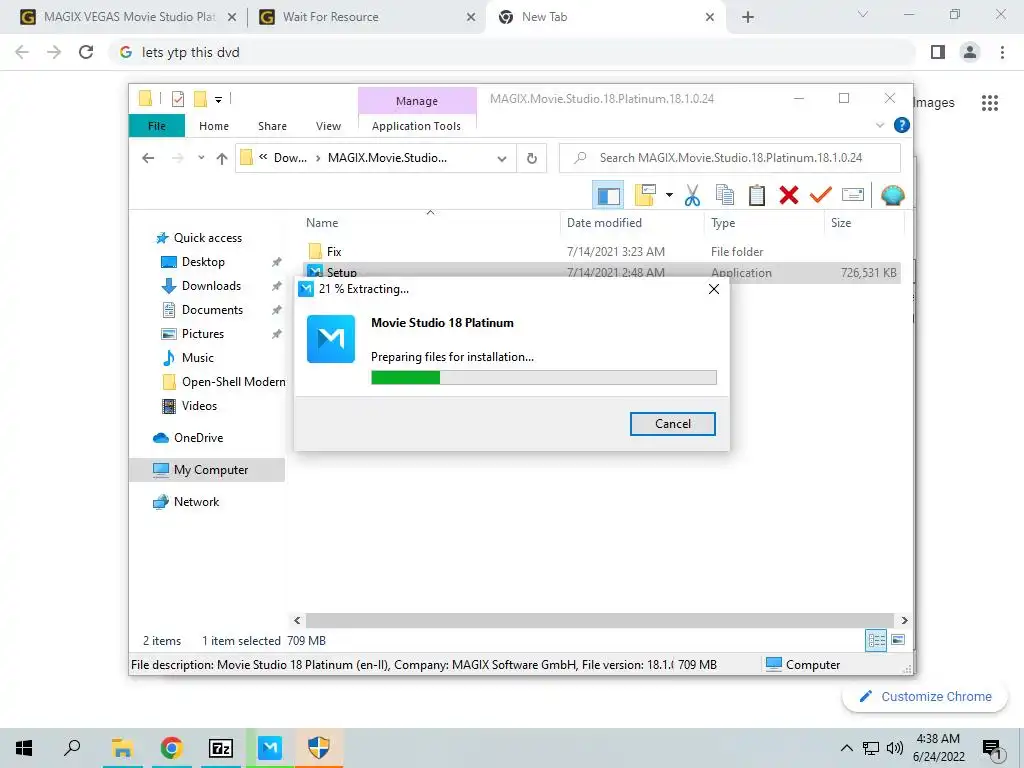Screen dimensions: 1024x768
Task: Open Customize Quick Access Toolbar dropdown
Action: [218, 99]
